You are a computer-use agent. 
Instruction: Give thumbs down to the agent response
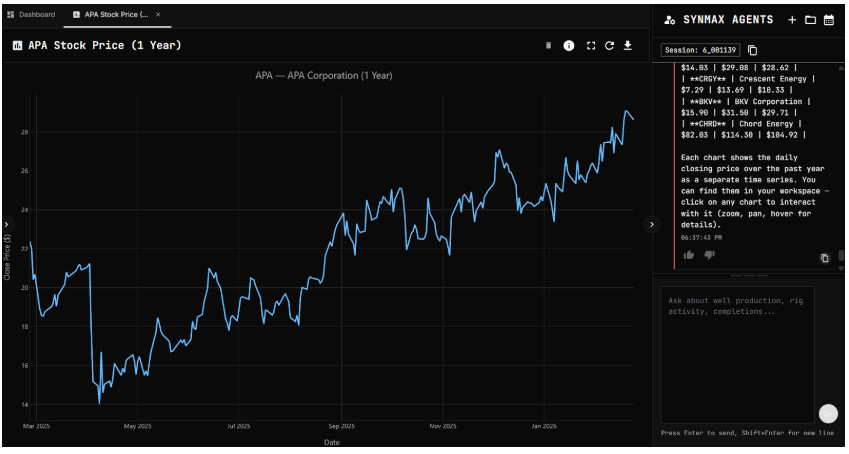click(709, 255)
